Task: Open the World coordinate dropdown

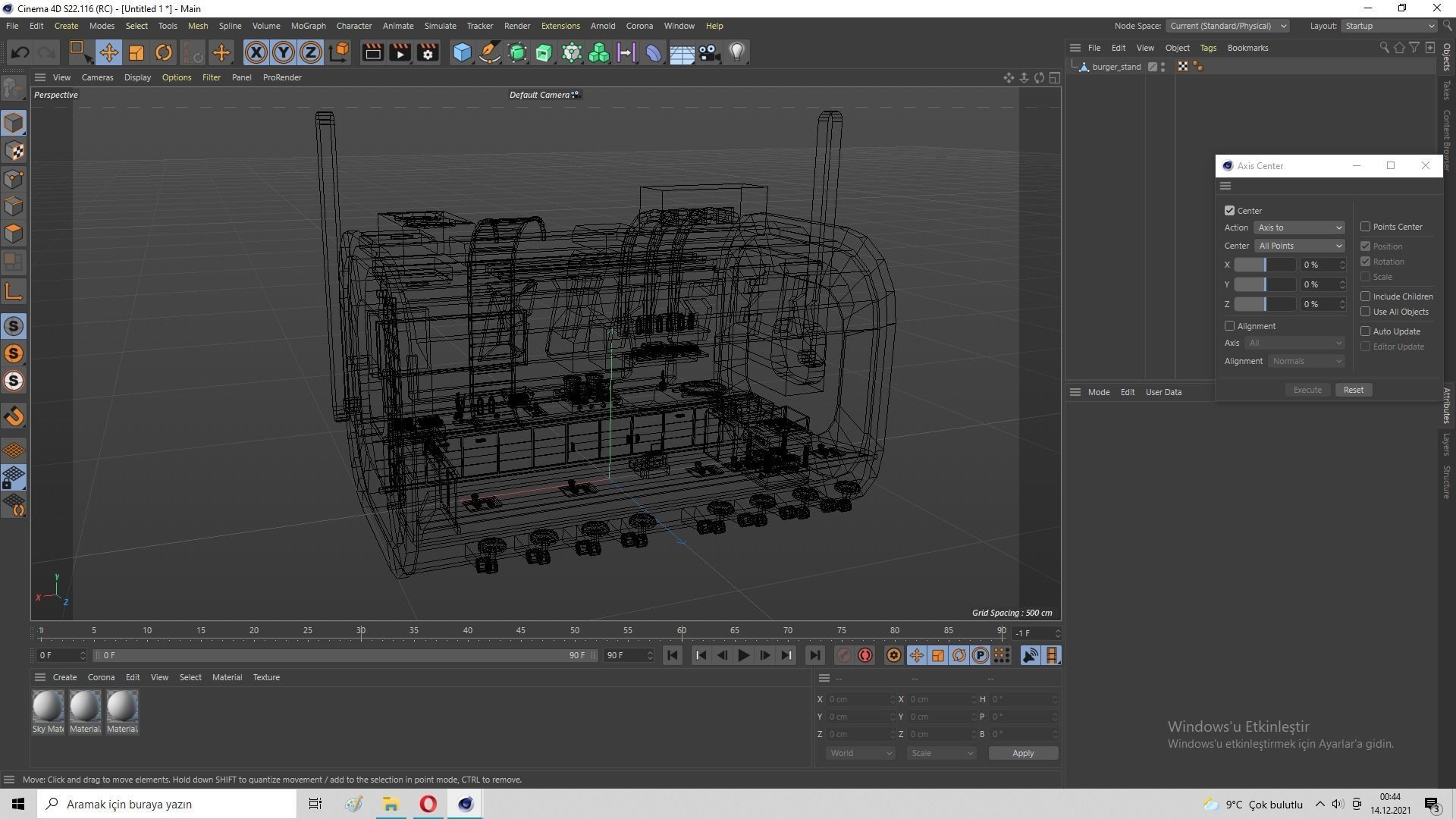Action: [860, 753]
